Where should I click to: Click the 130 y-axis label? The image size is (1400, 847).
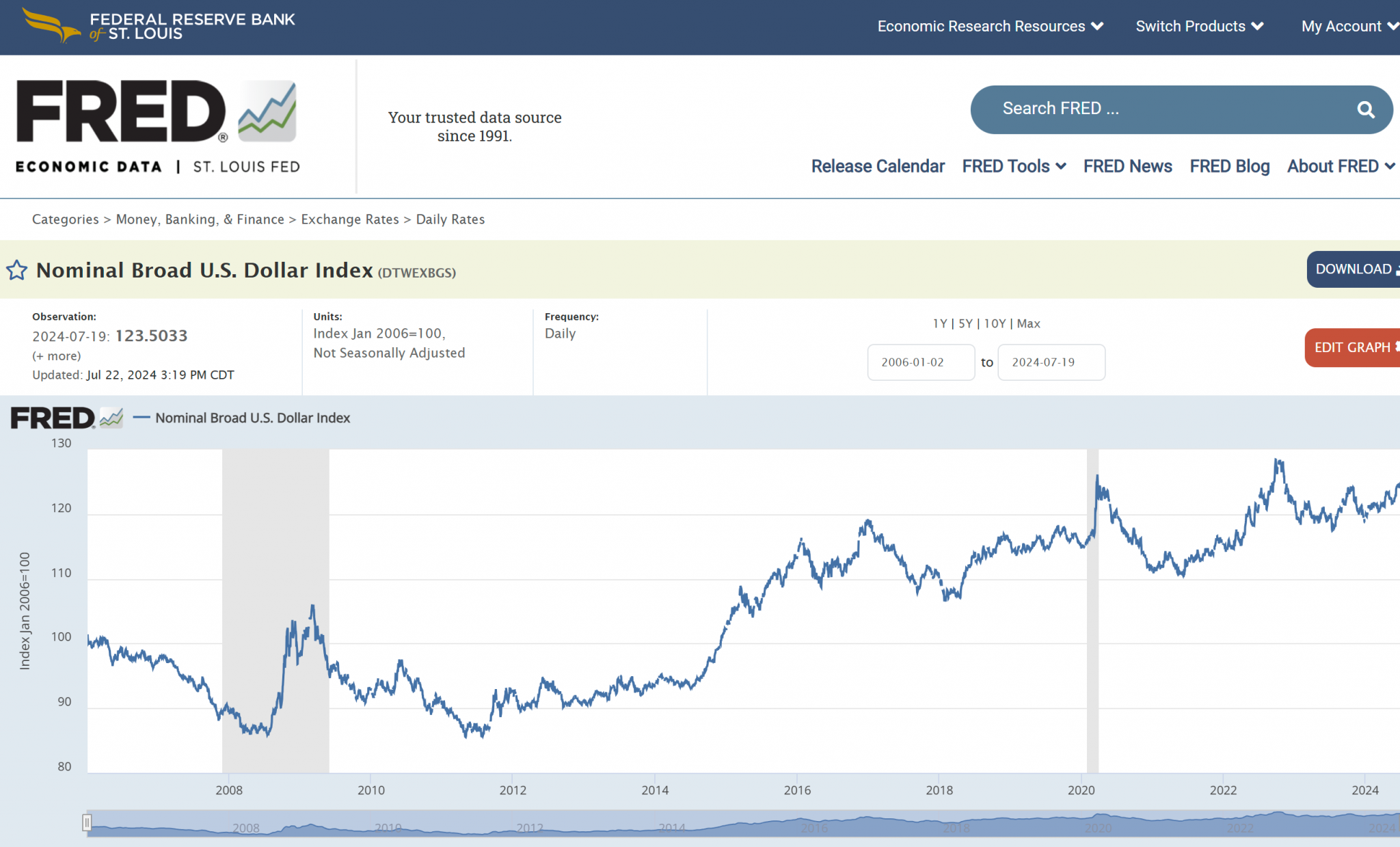(61, 443)
